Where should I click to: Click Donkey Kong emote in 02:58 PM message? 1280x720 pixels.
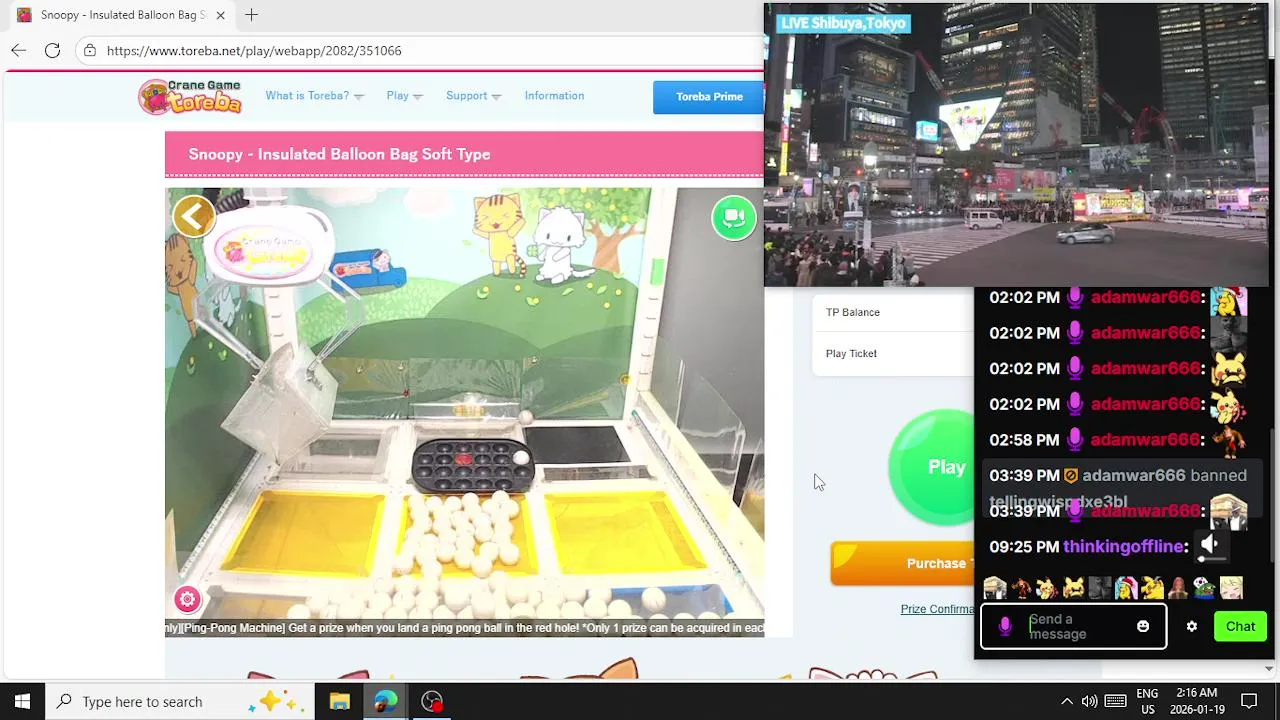coord(1229,439)
